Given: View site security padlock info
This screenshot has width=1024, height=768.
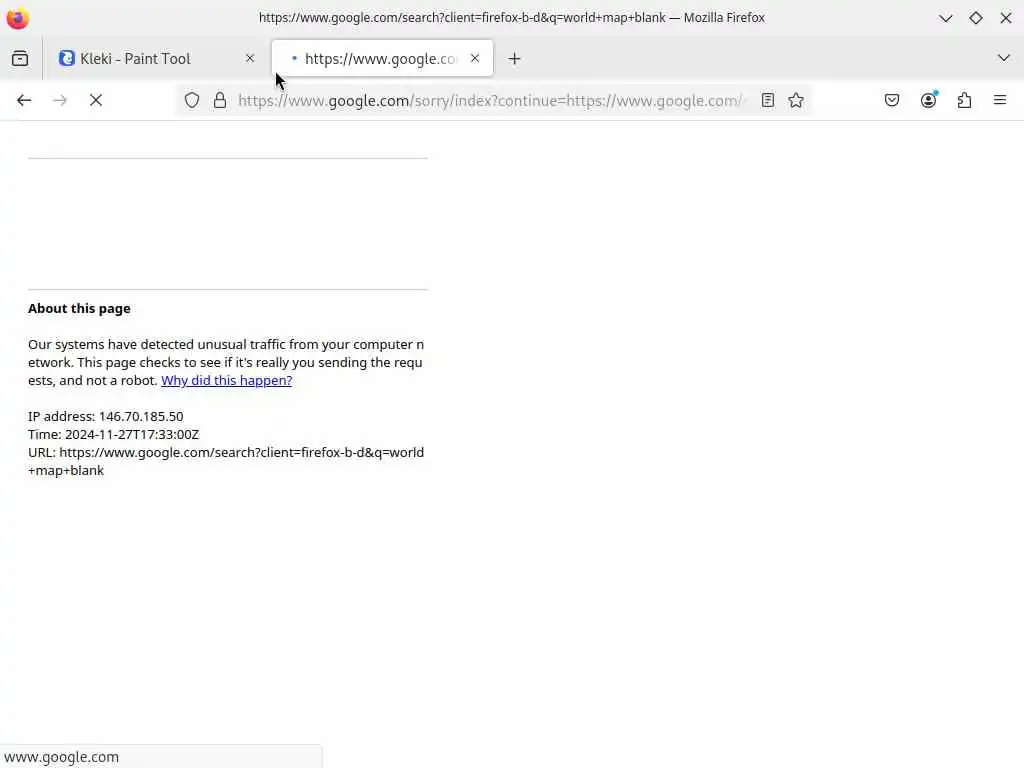Looking at the screenshot, I should [x=220, y=101].
